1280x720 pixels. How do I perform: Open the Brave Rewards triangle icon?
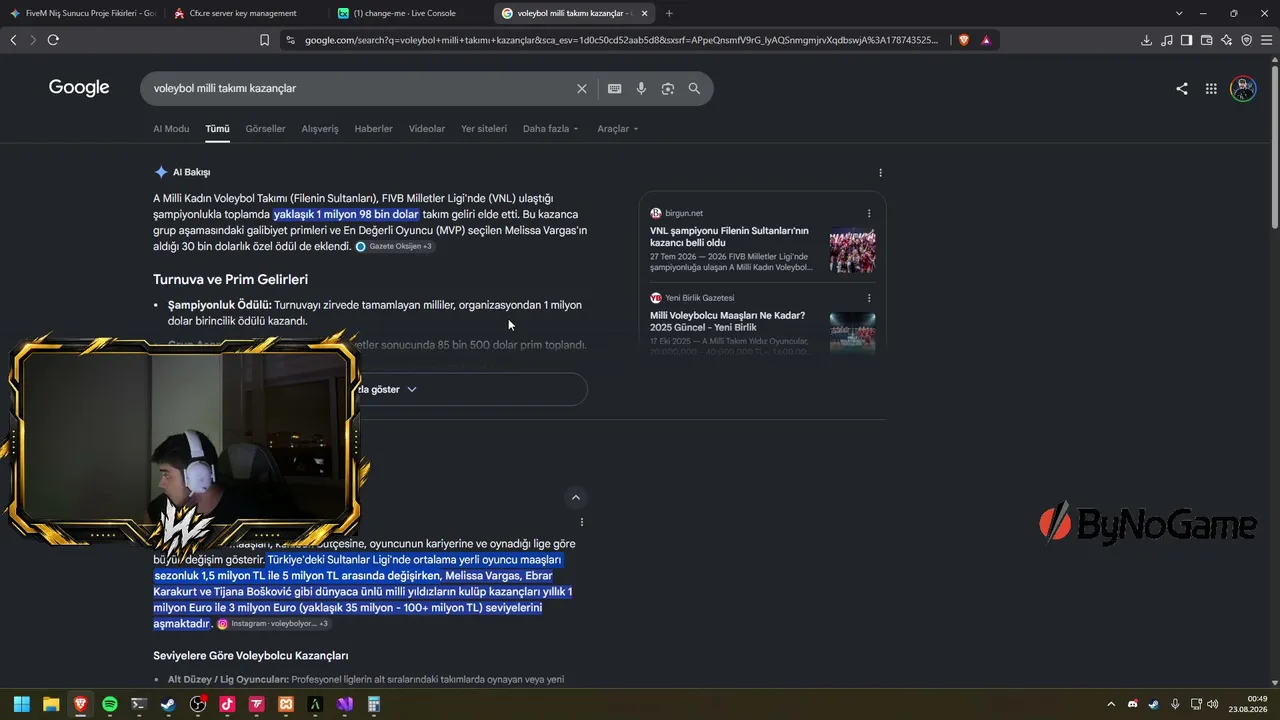click(x=986, y=40)
